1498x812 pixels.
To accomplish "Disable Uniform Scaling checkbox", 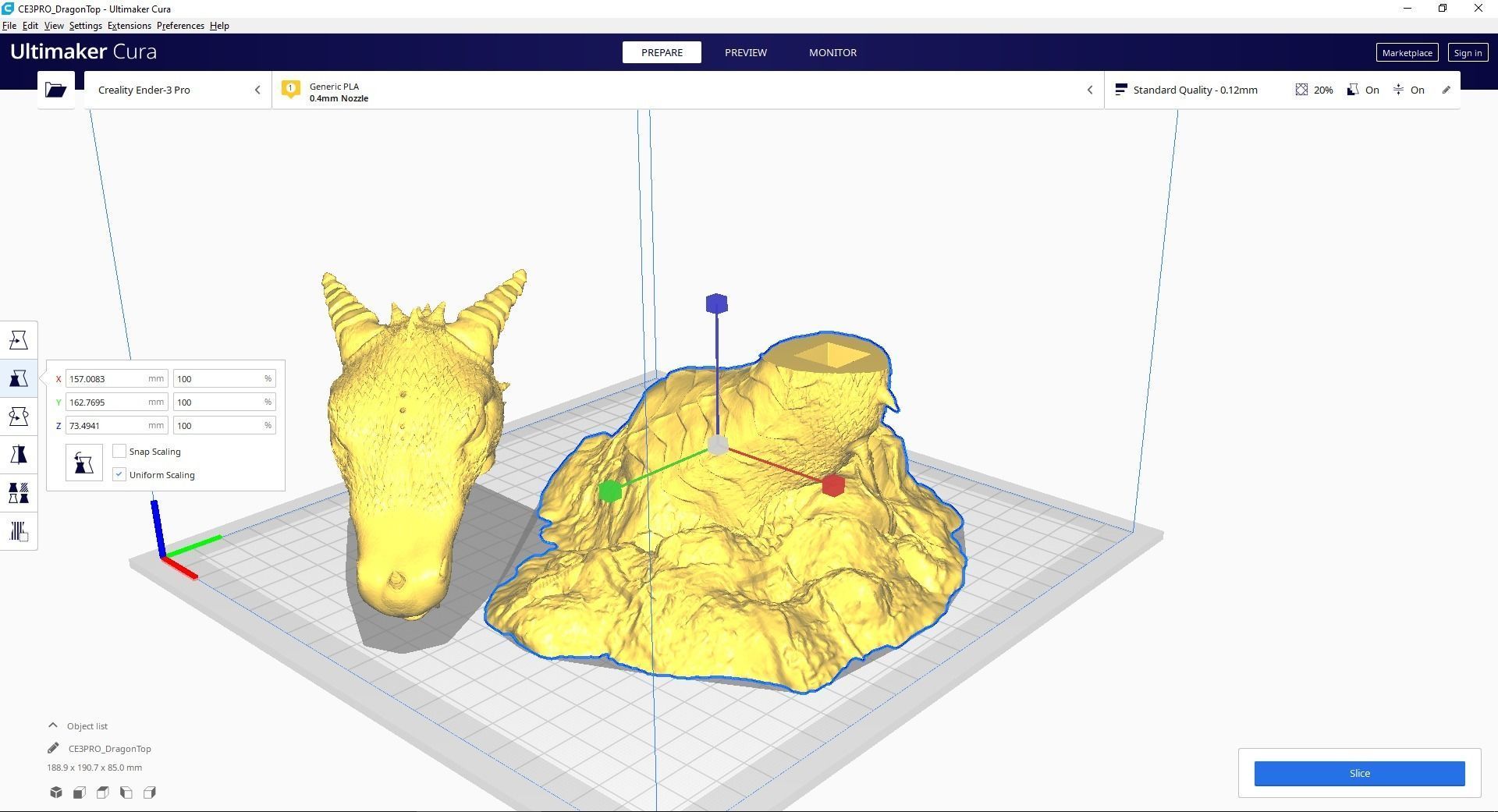I will point(119,474).
